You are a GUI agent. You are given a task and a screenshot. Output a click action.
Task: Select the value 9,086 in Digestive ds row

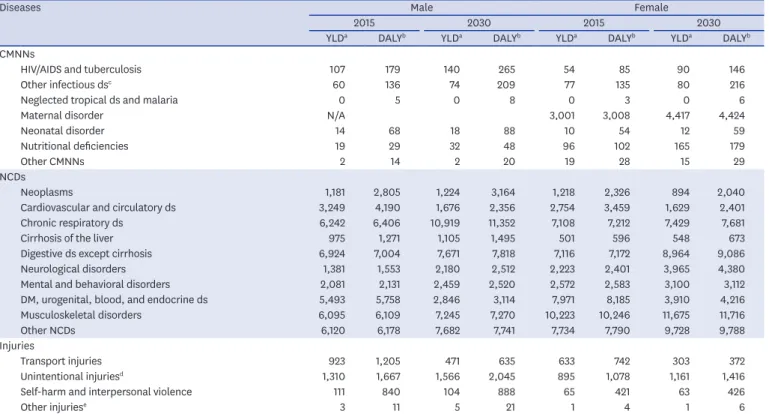pyautogui.click(x=732, y=254)
